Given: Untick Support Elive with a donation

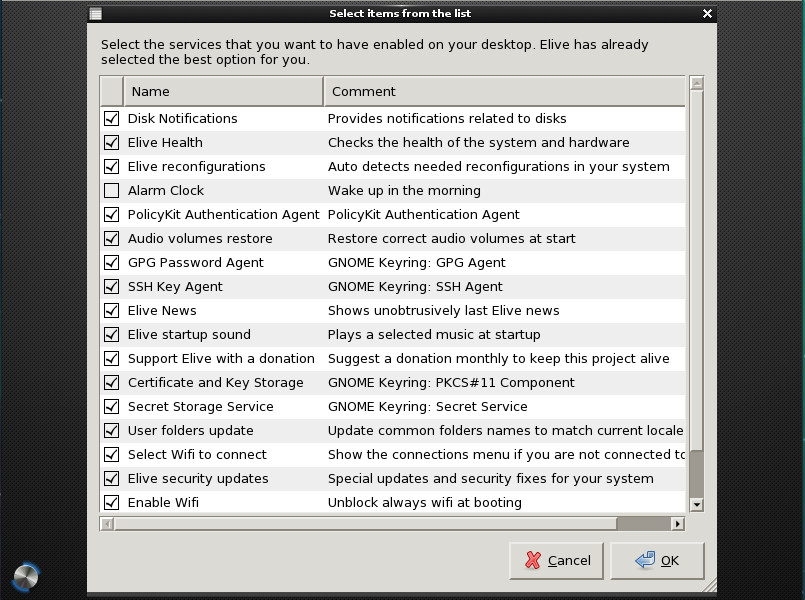Looking at the screenshot, I should click(111, 359).
